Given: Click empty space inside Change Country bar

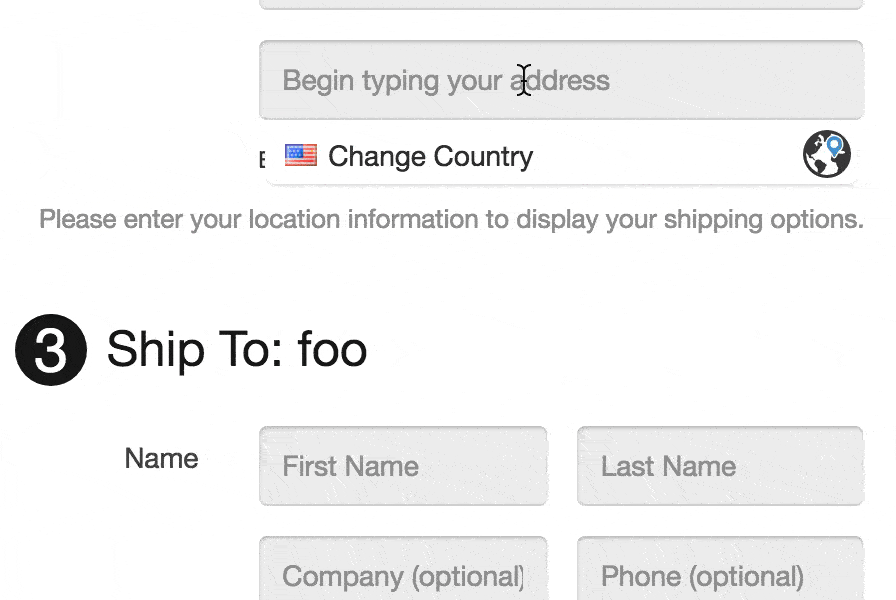Looking at the screenshot, I should pyautogui.click(x=663, y=156).
